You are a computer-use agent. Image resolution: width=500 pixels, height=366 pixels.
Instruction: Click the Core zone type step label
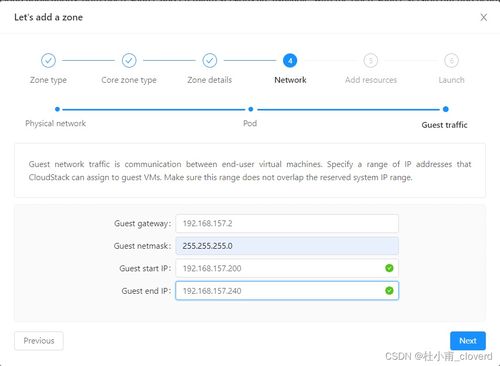pyautogui.click(x=129, y=80)
